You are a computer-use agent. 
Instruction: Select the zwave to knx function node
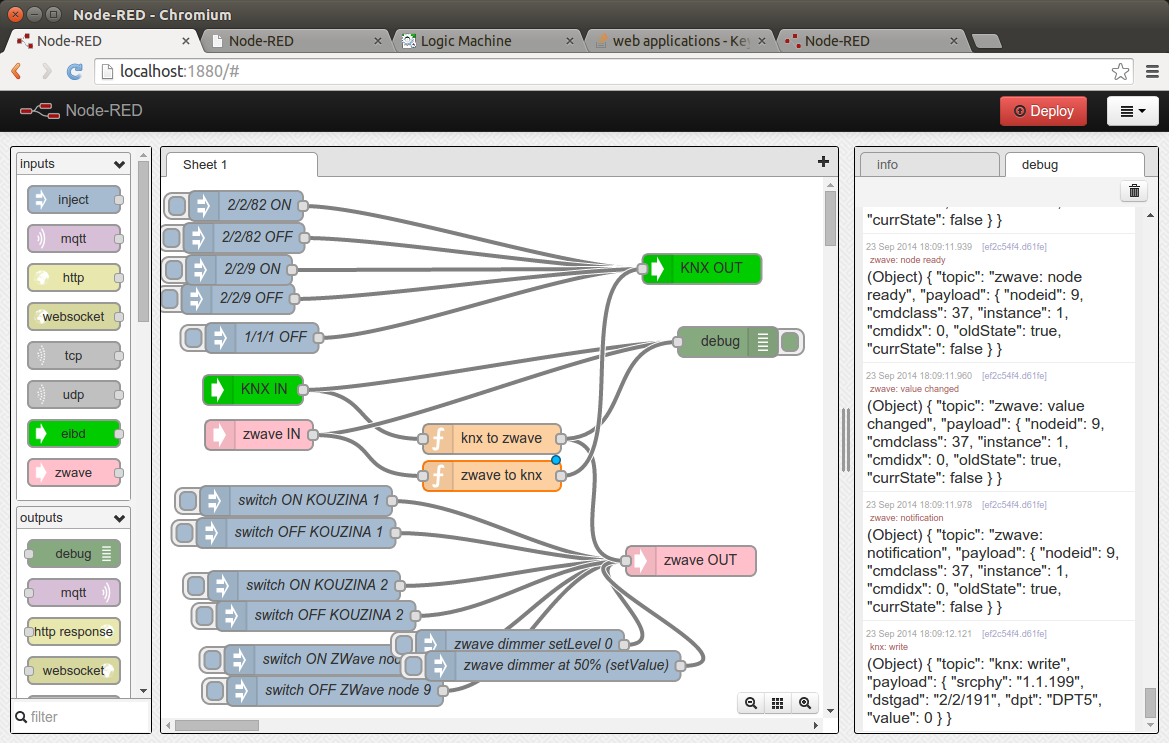coord(492,475)
